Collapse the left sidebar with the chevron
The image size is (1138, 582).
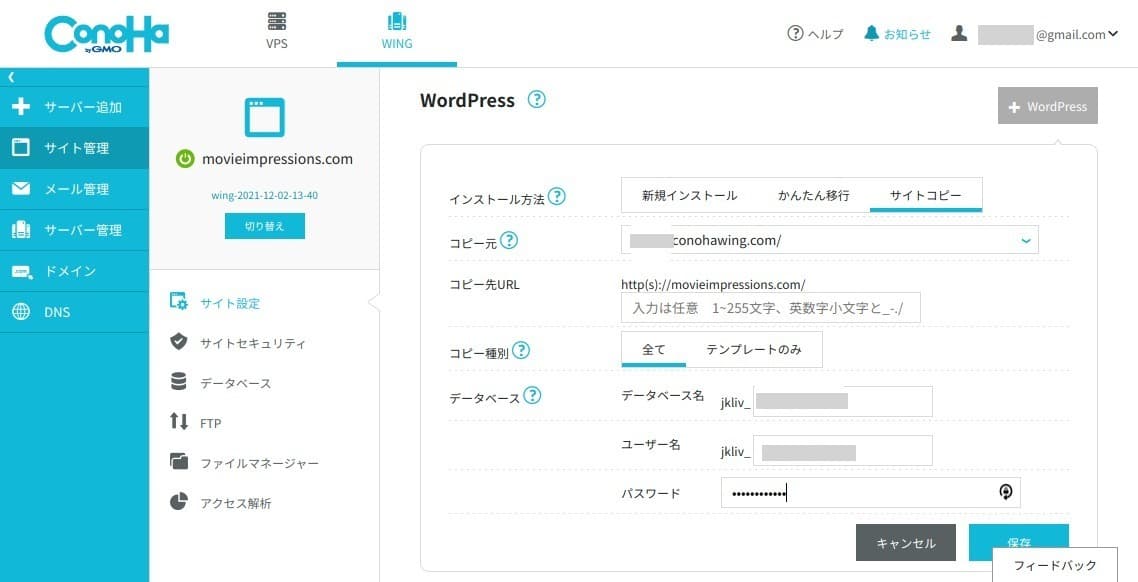[x=11, y=77]
